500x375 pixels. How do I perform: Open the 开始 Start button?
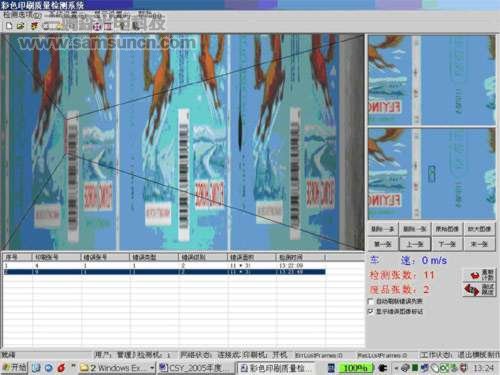[x=14, y=368]
